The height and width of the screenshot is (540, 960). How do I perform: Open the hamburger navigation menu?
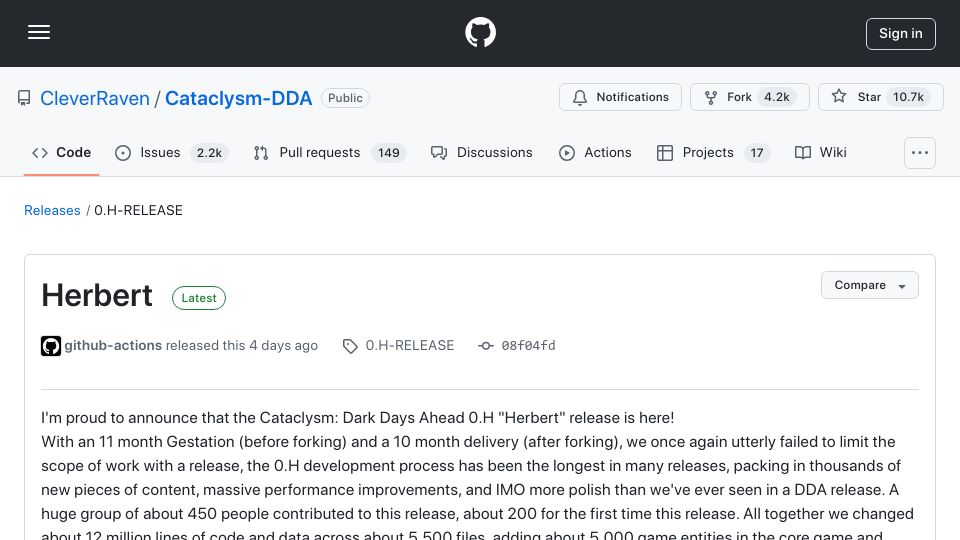[39, 32]
